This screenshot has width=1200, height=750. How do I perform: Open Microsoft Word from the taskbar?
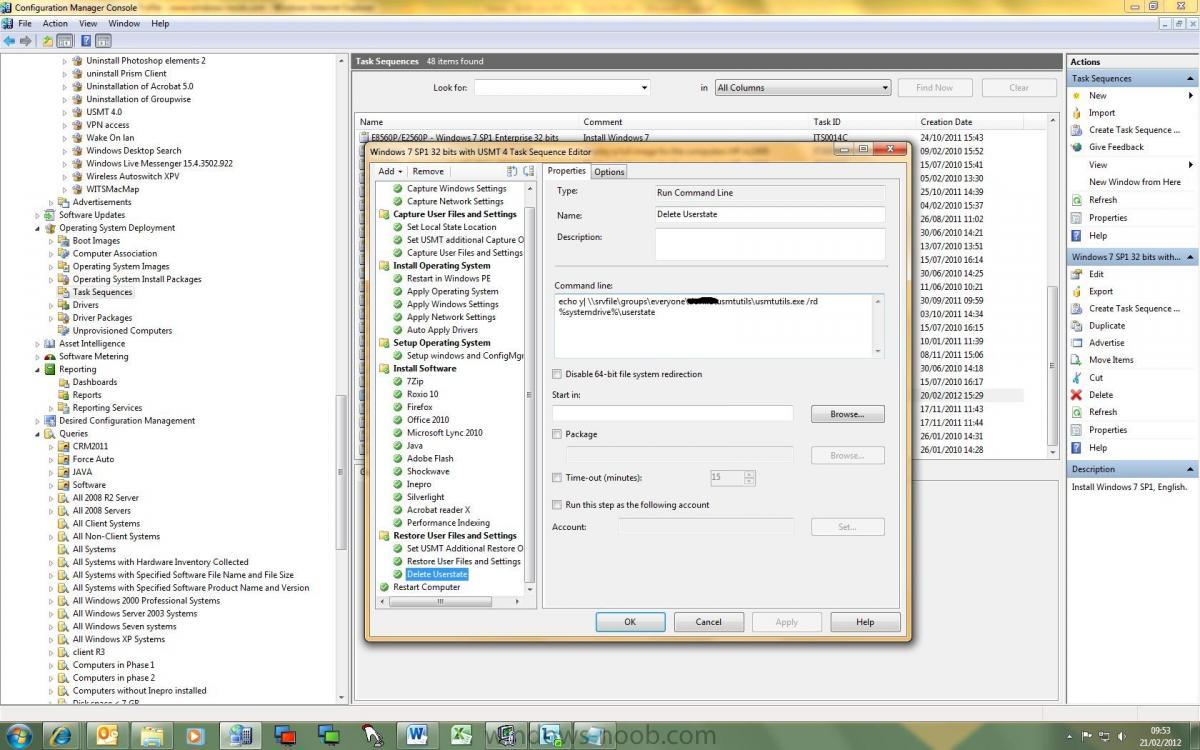pos(417,735)
